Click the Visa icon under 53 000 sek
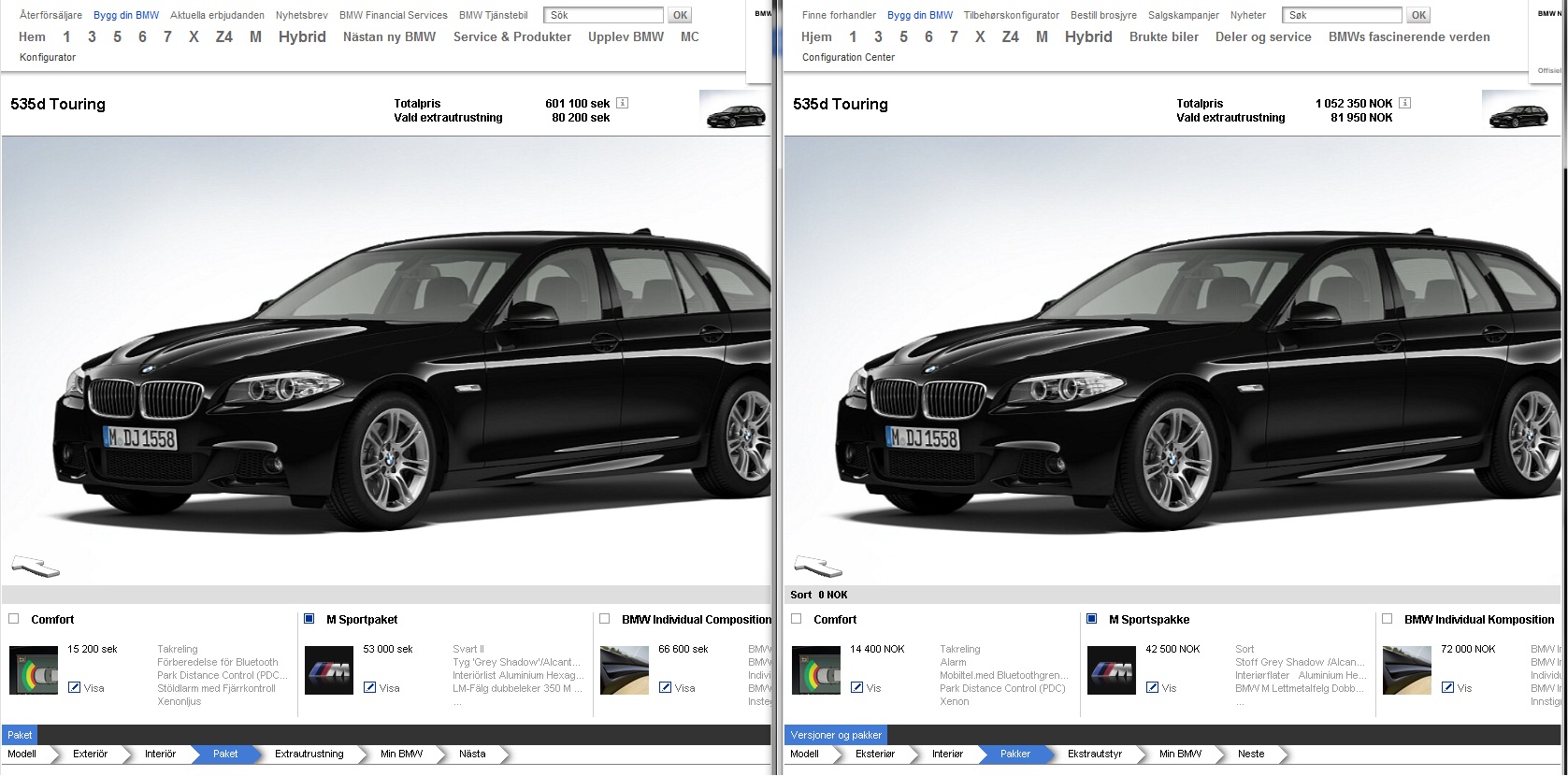Viewport: 1568px width, 776px height. (x=370, y=687)
